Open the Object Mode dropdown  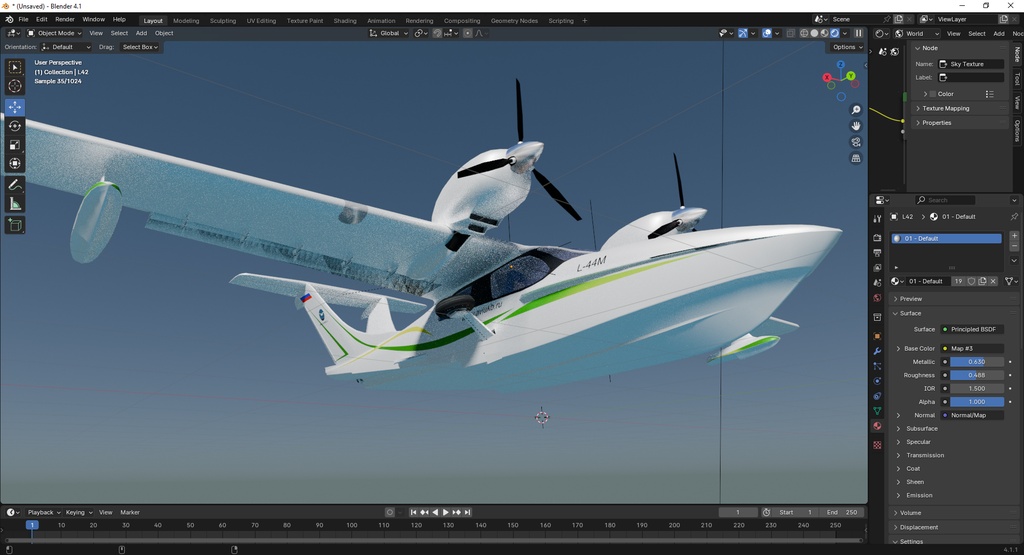coord(54,33)
